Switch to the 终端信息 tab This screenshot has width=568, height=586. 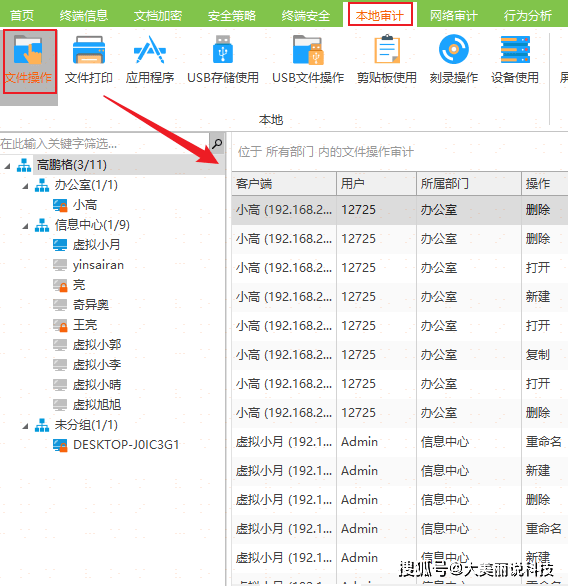84,16
